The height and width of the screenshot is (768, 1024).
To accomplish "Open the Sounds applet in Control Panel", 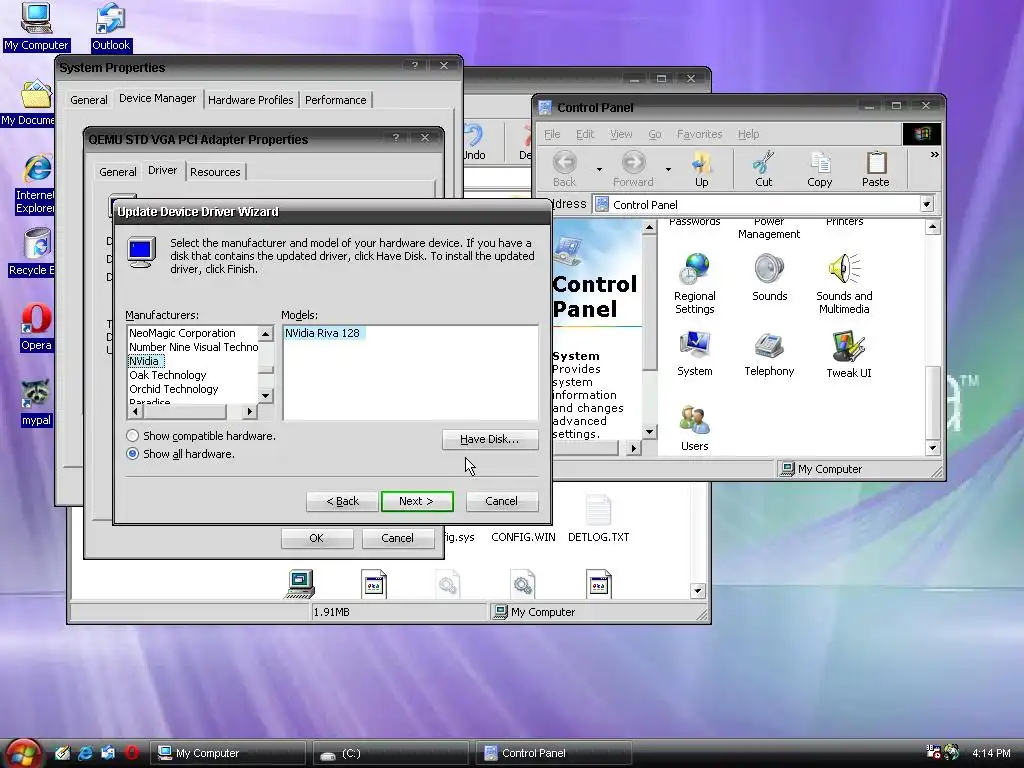I will coord(769,277).
